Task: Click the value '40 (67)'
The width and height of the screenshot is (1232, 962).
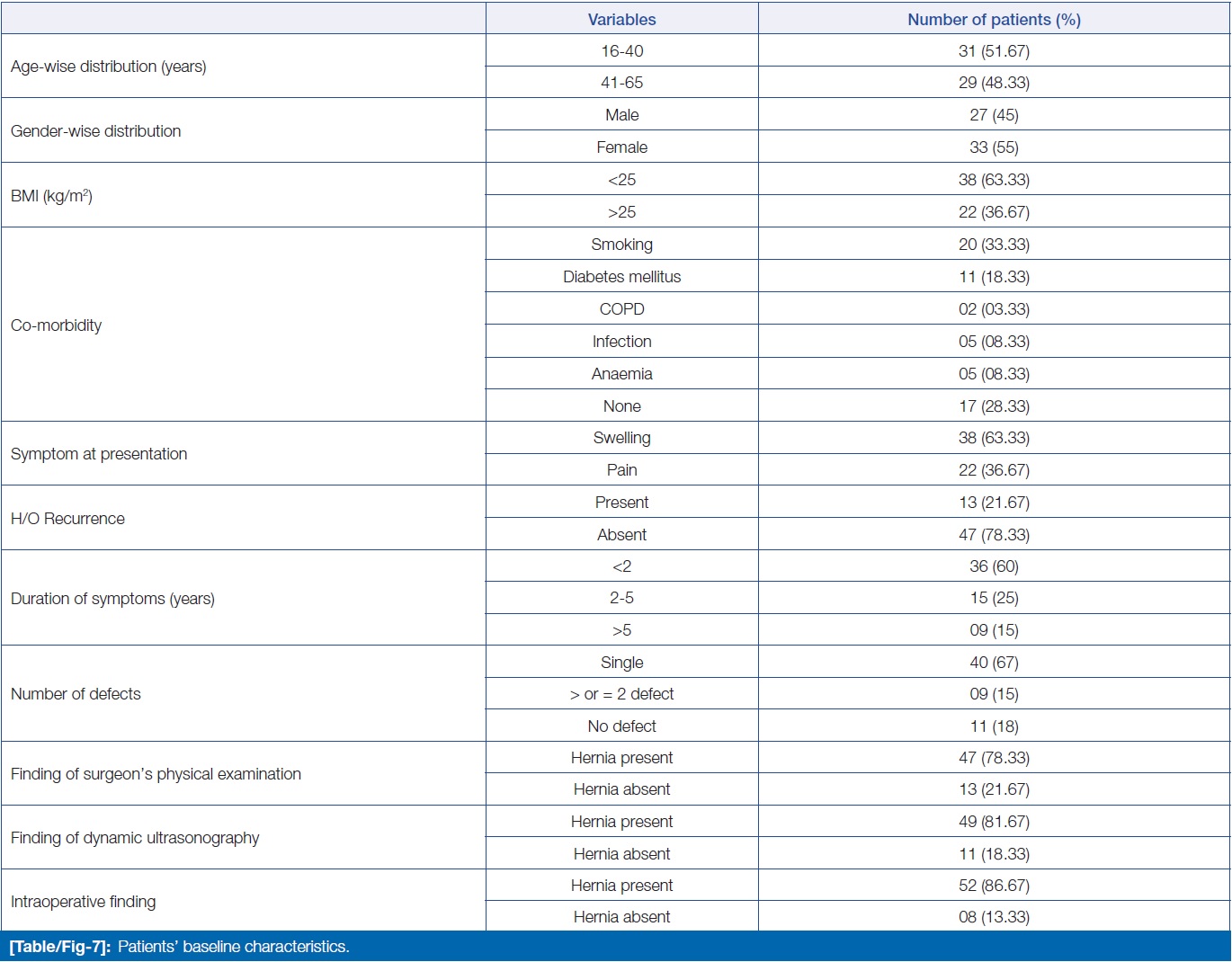Action: point(994,663)
